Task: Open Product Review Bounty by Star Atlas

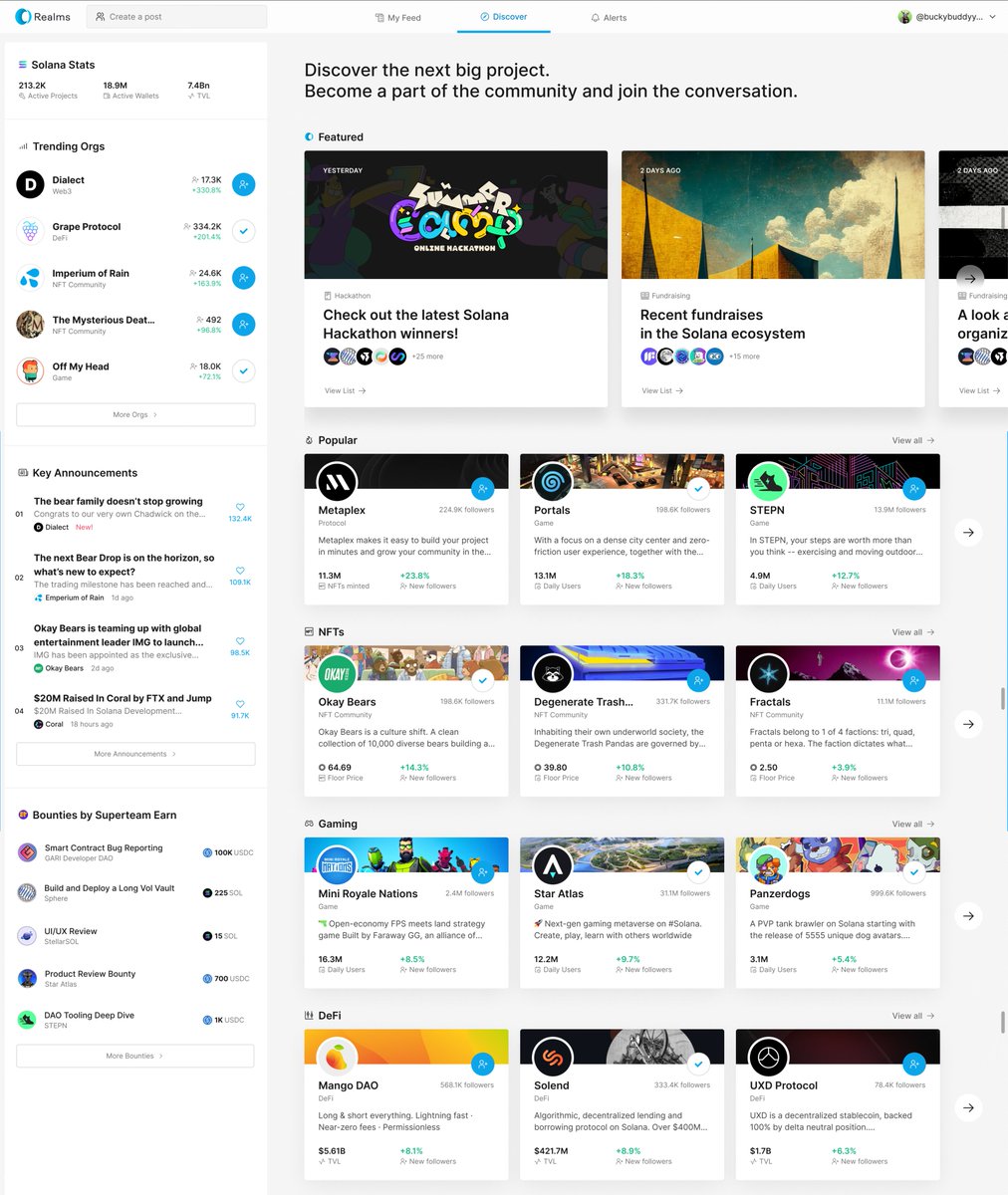Action: 134,978
